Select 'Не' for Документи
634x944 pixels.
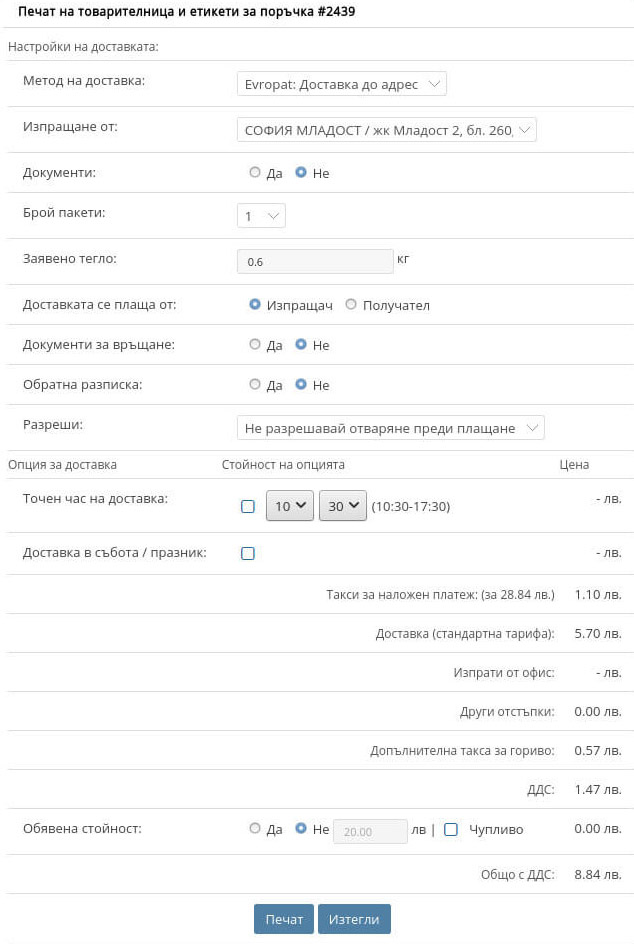point(301,173)
